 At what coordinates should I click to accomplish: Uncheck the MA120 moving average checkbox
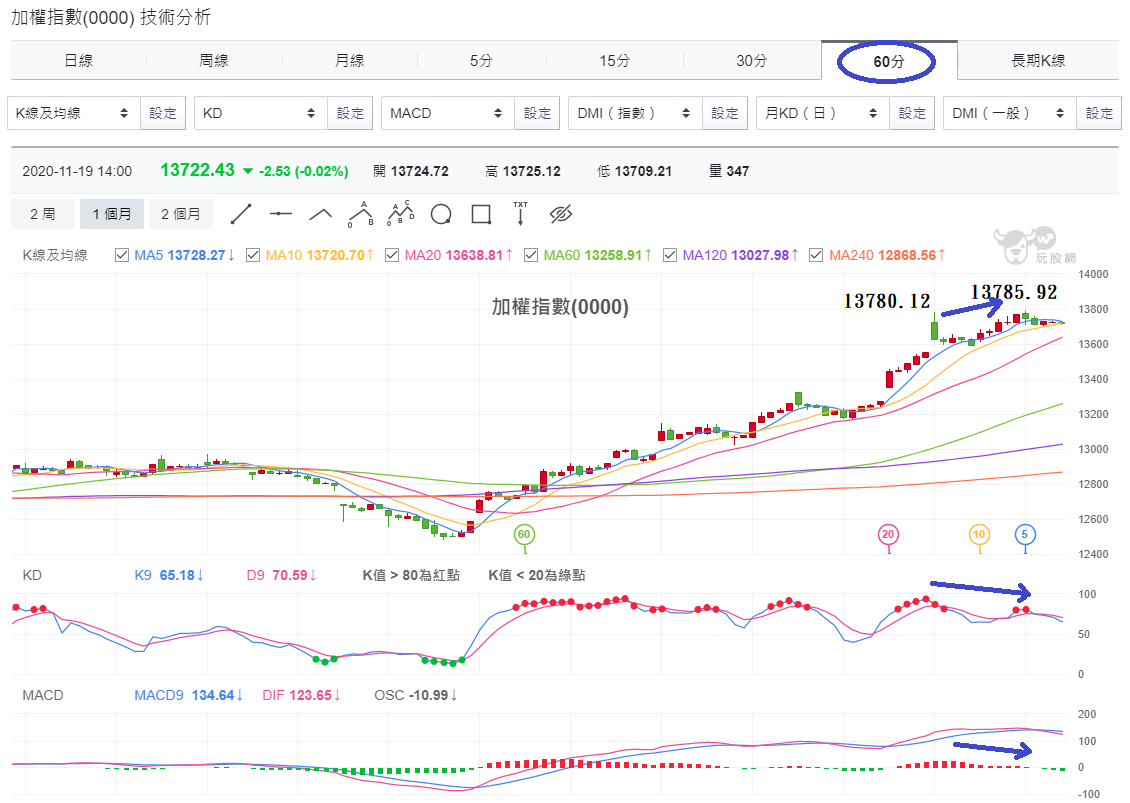pos(670,255)
